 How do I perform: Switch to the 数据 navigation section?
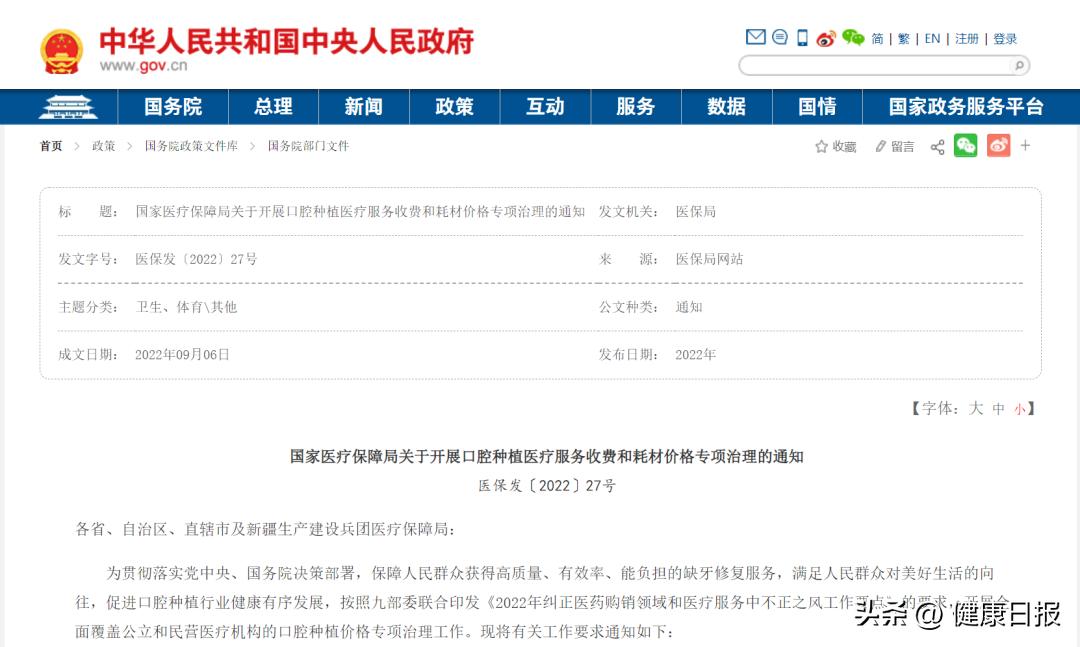point(727,107)
